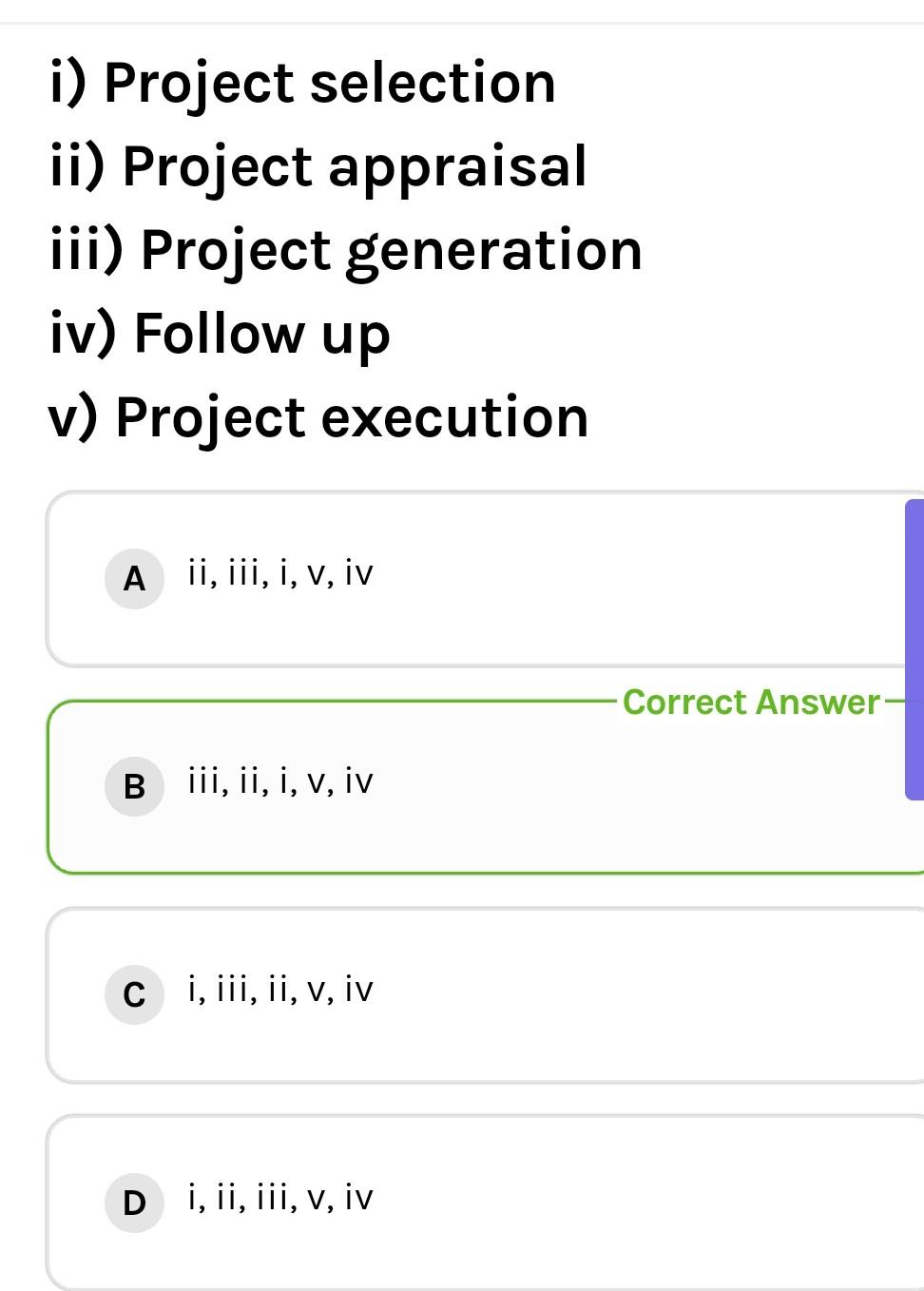Choose answer text "i, iii, ii, v, iv"
This screenshot has height=1291, width=924.
point(280,991)
